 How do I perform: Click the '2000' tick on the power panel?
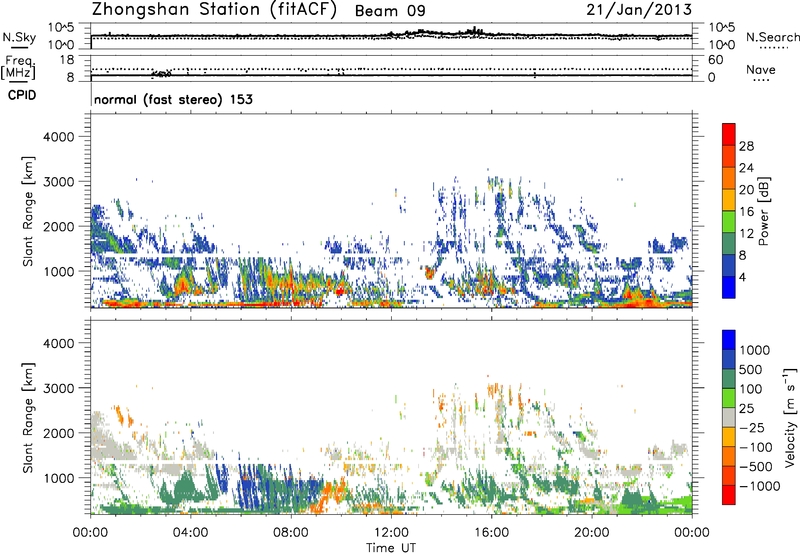pos(59,226)
